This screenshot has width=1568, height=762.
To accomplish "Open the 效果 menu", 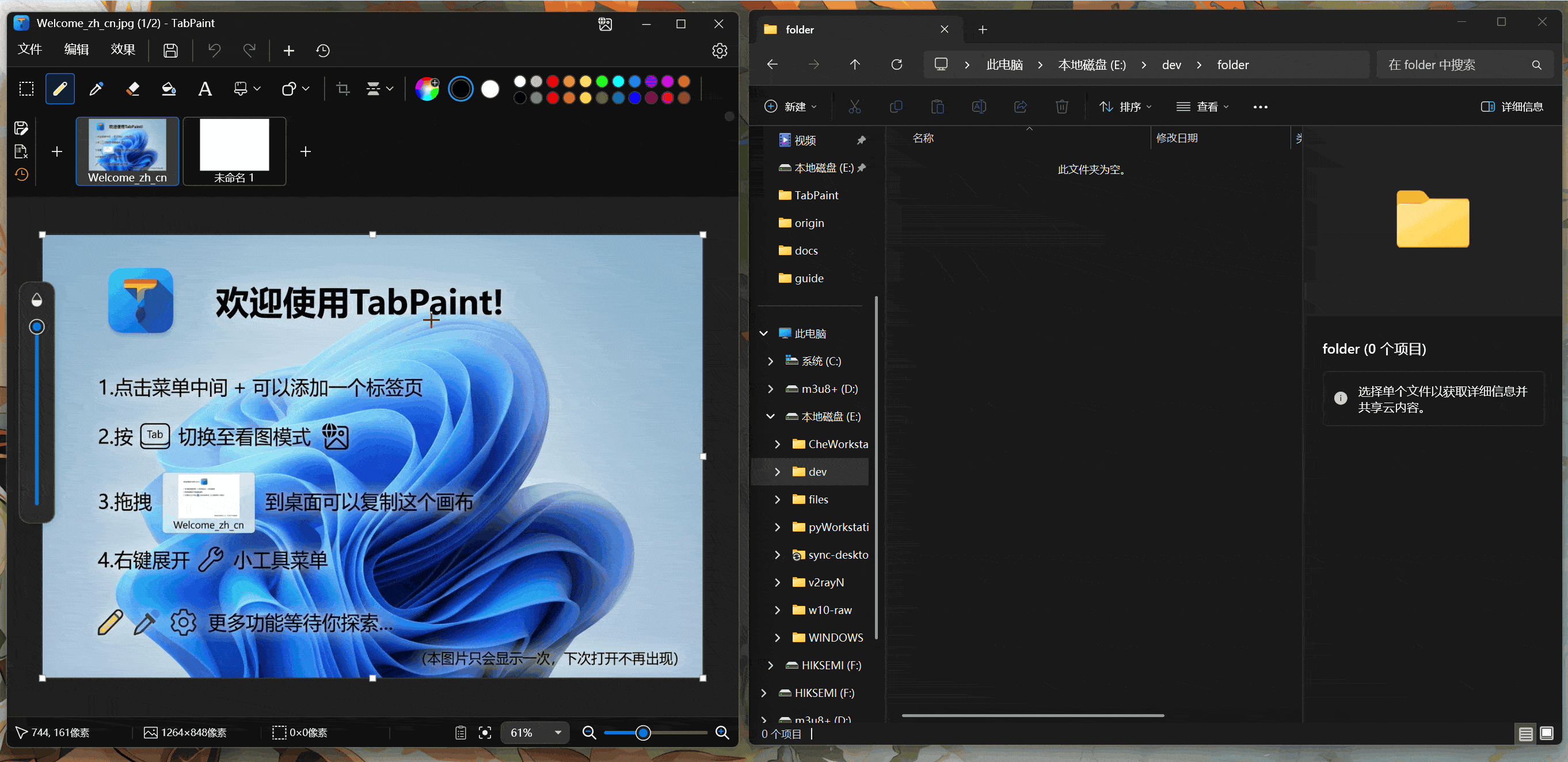I will [123, 50].
